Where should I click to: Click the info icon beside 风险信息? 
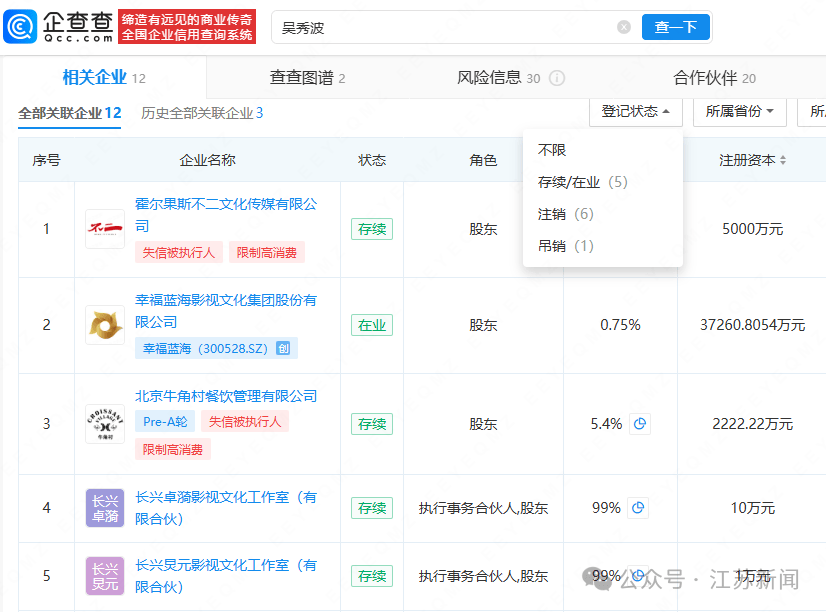click(x=554, y=76)
